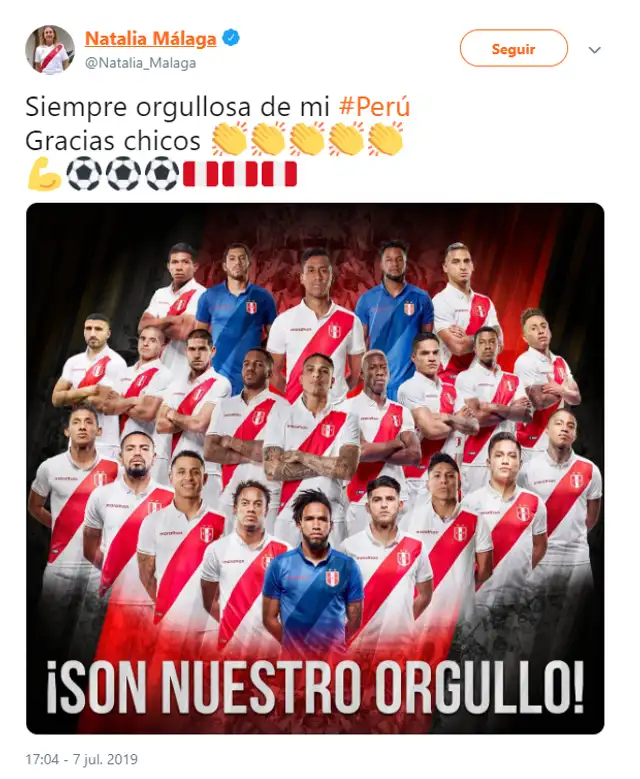This screenshot has height=779, width=640.
Task: Open the #Perú hashtag link
Action: (374, 106)
